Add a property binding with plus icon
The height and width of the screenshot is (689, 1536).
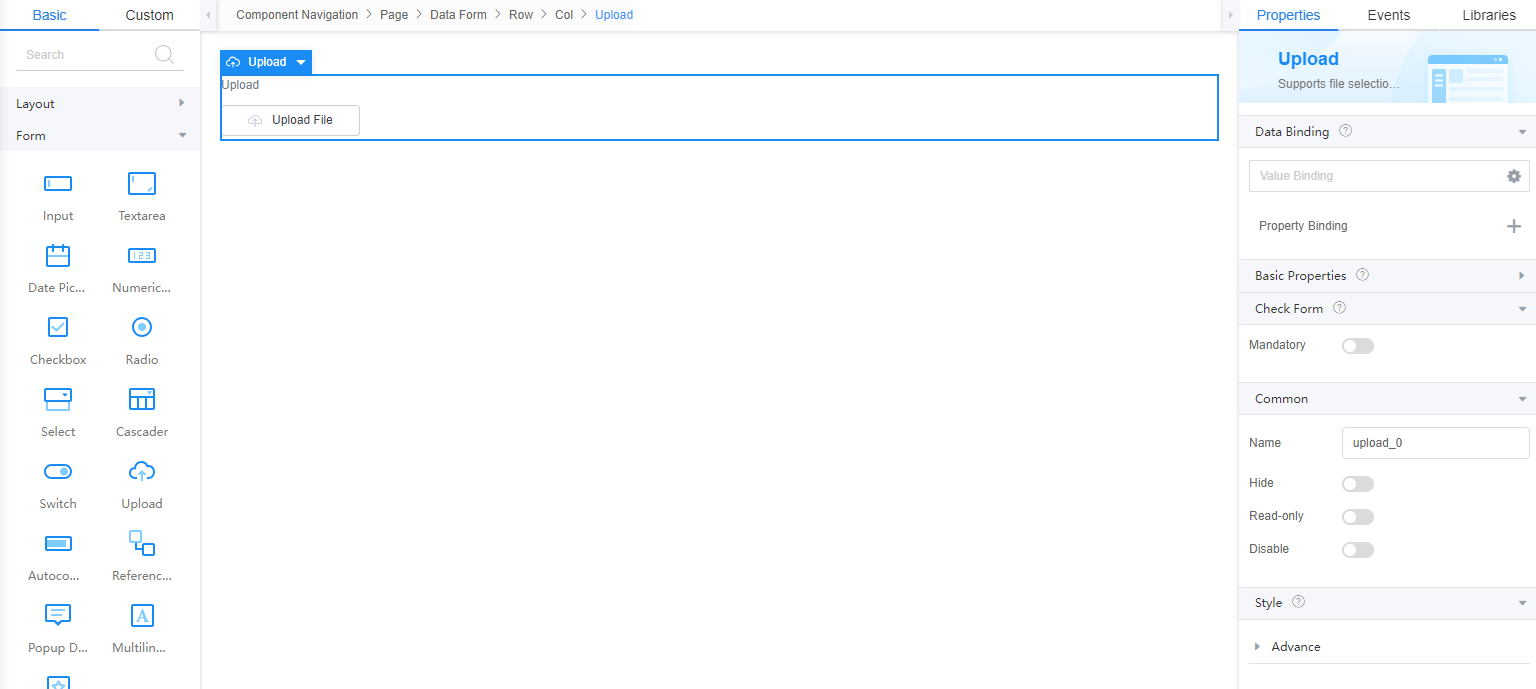tap(1514, 226)
